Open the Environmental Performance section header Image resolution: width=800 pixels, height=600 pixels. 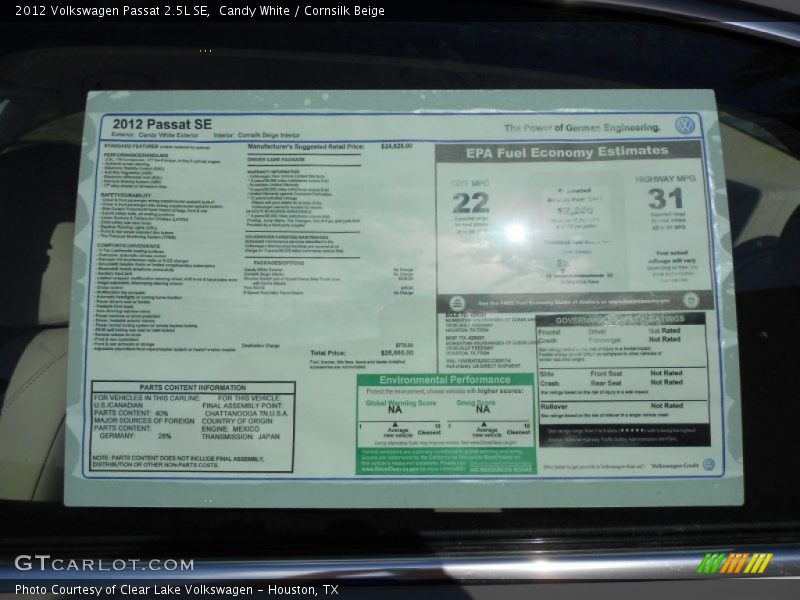(x=445, y=378)
